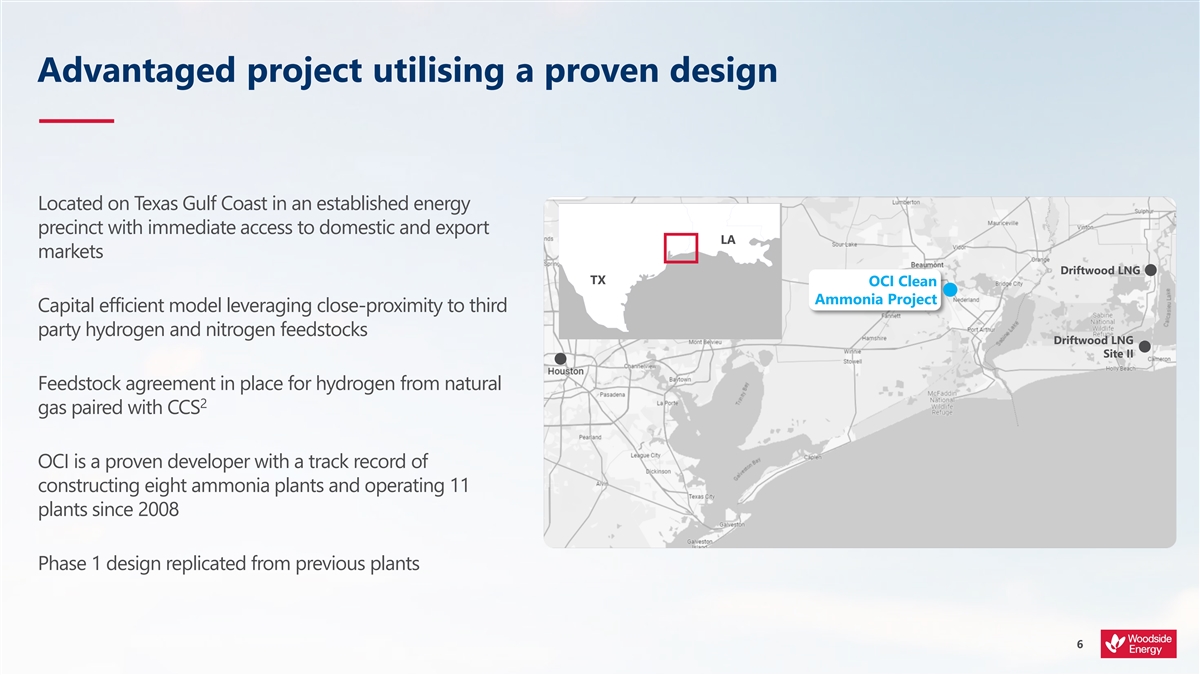Click the Beaumont label on the map
1200x675 pixels.
(x=916, y=264)
